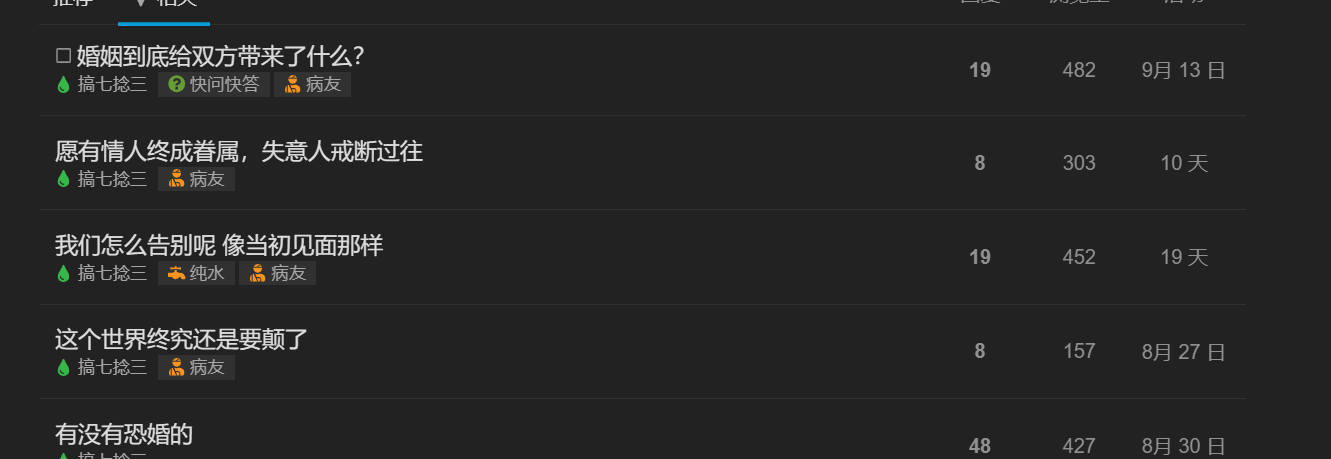
Task: Open topic 我们怎么告别呢 像当初见面那样
Action: pyautogui.click(x=219, y=245)
